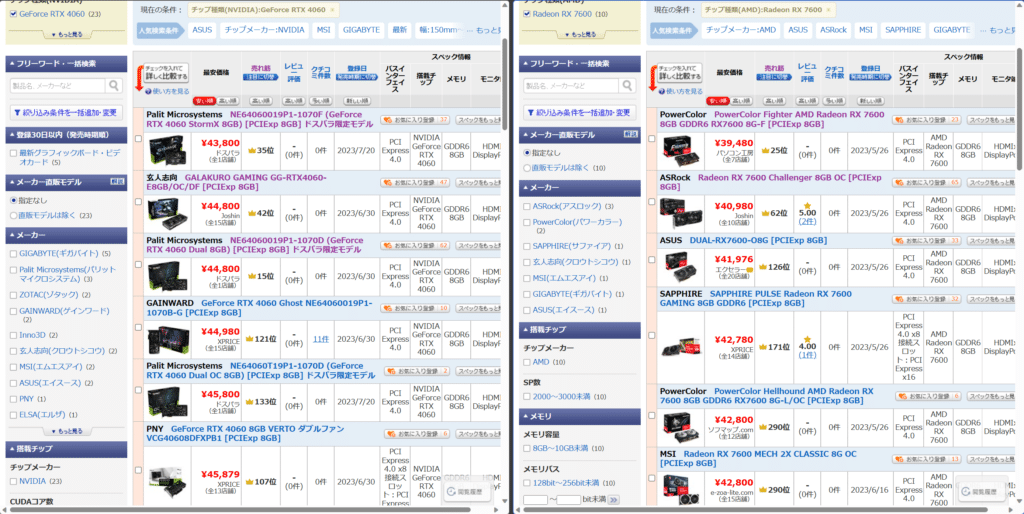This screenshot has height=514, width=1024.
Task: Collapse the 登録30日以内（発売時期順） section
Action: pyautogui.click(x=66, y=135)
